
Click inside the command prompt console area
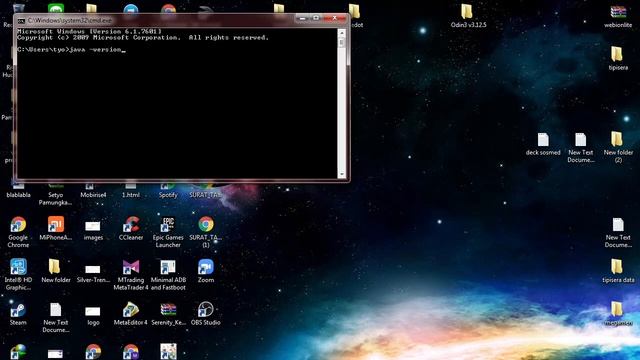[177, 103]
